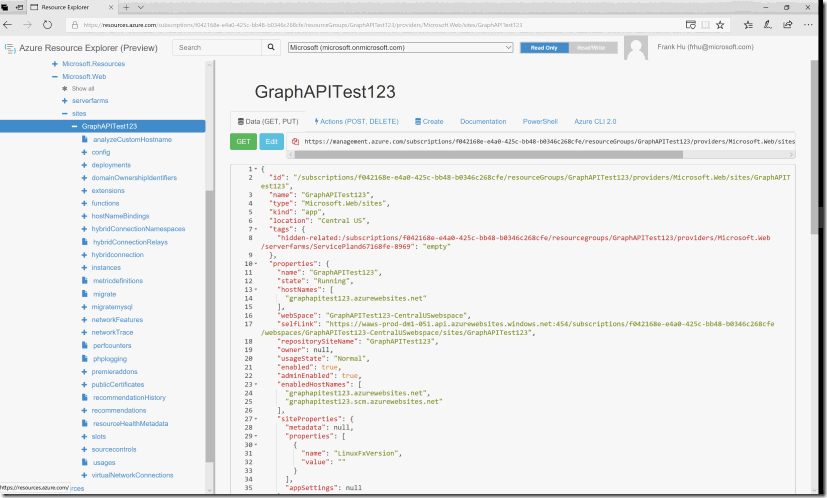Open the functions node
This screenshot has width=827, height=498.
pyautogui.click(x=105, y=204)
